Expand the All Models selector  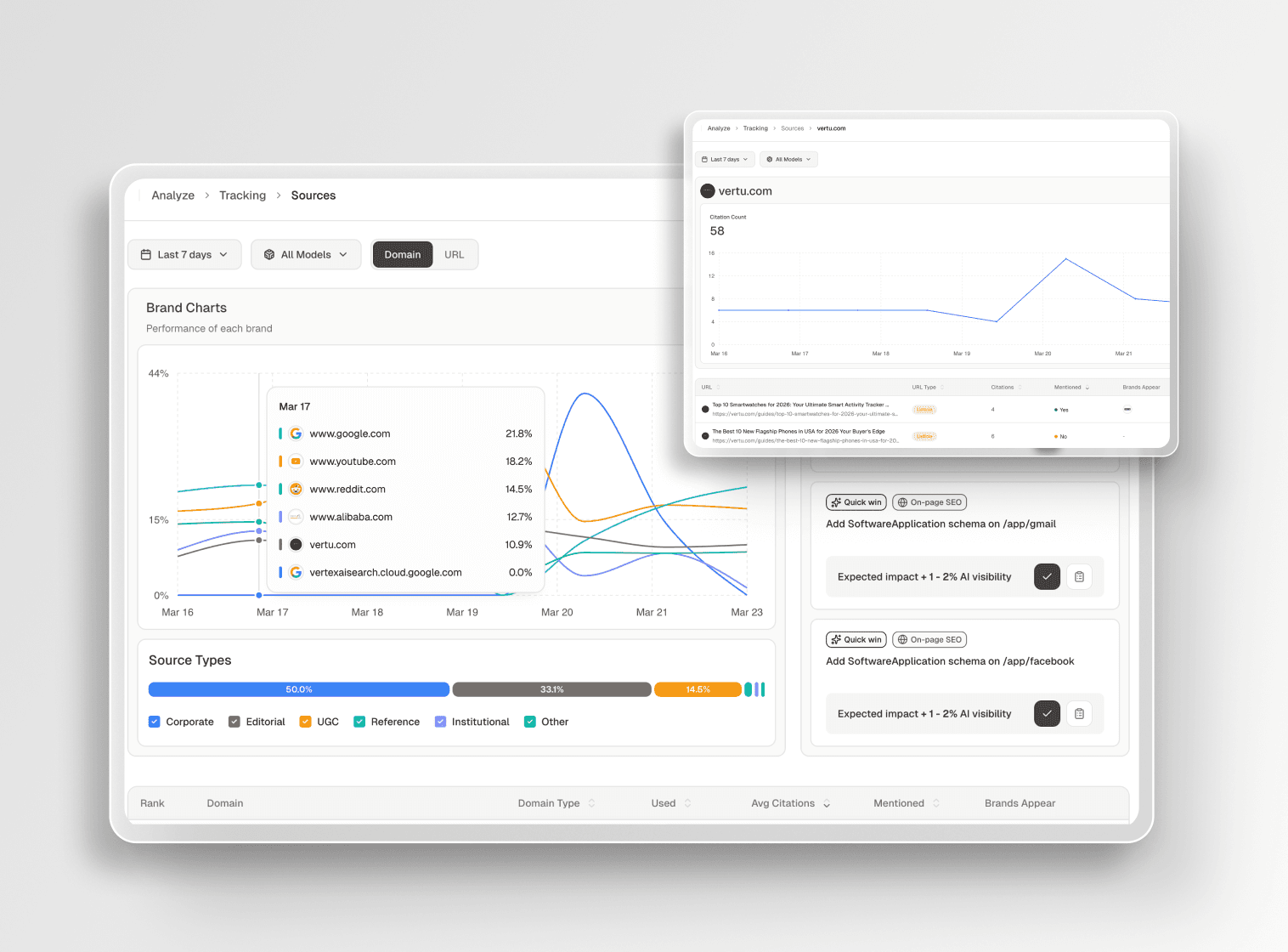tap(306, 254)
